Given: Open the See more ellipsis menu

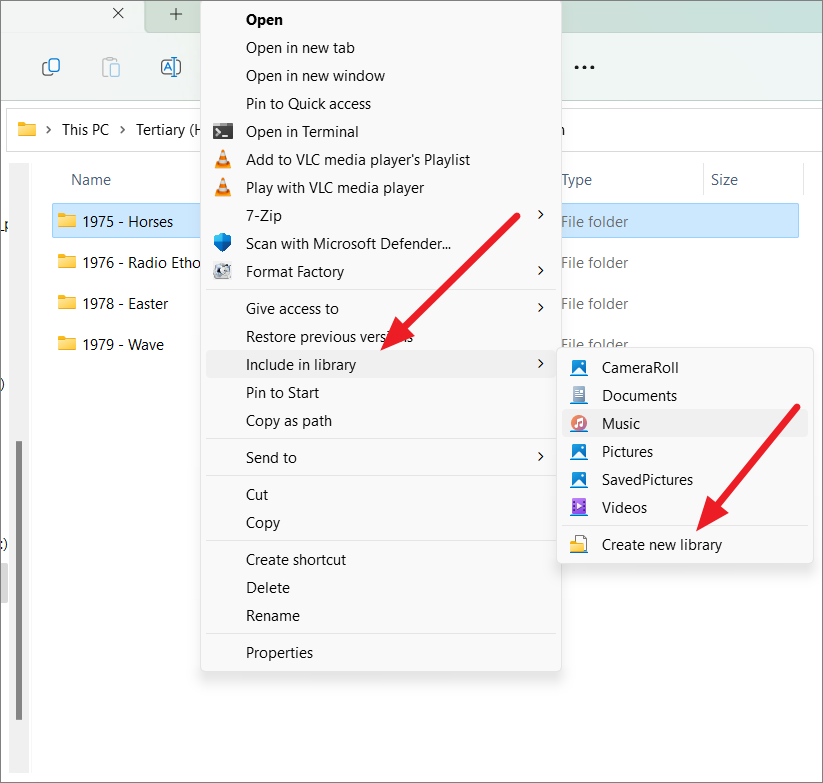Looking at the screenshot, I should 584,67.
